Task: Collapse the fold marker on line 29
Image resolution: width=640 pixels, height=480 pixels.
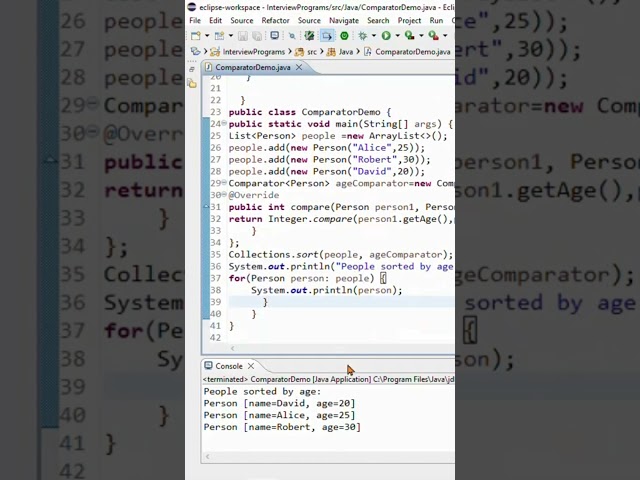Action: pos(224,183)
